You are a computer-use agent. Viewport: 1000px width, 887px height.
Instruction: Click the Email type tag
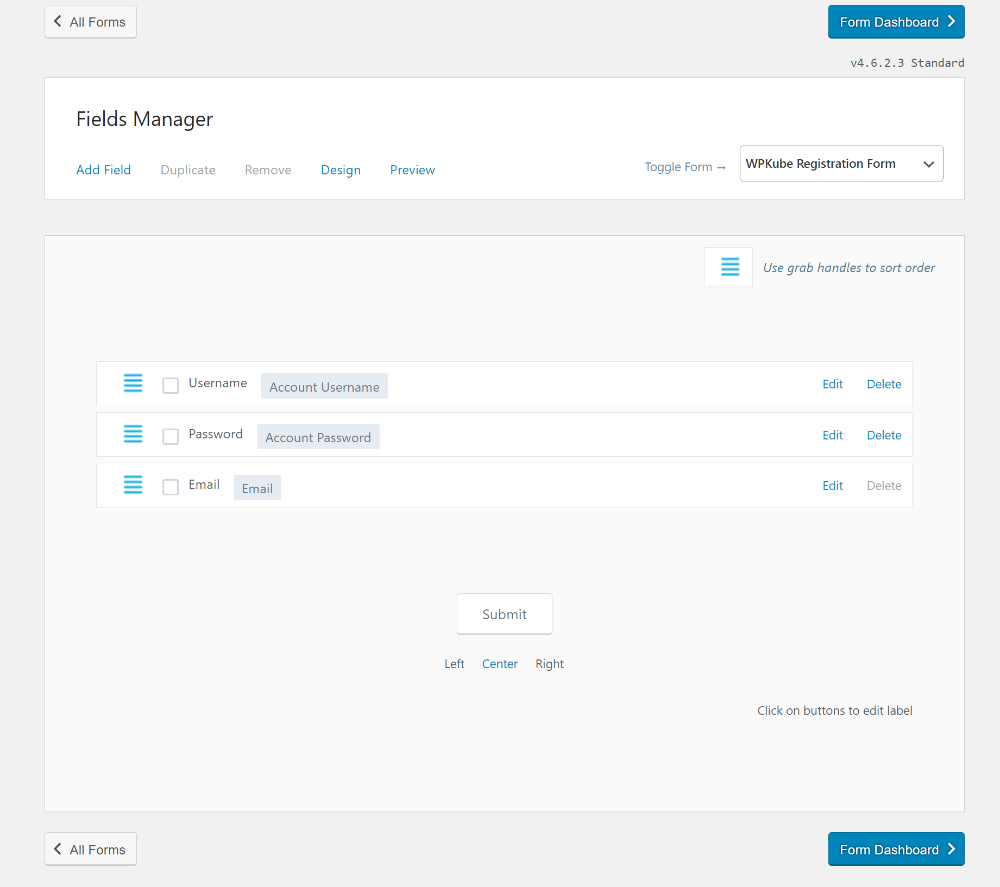257,488
